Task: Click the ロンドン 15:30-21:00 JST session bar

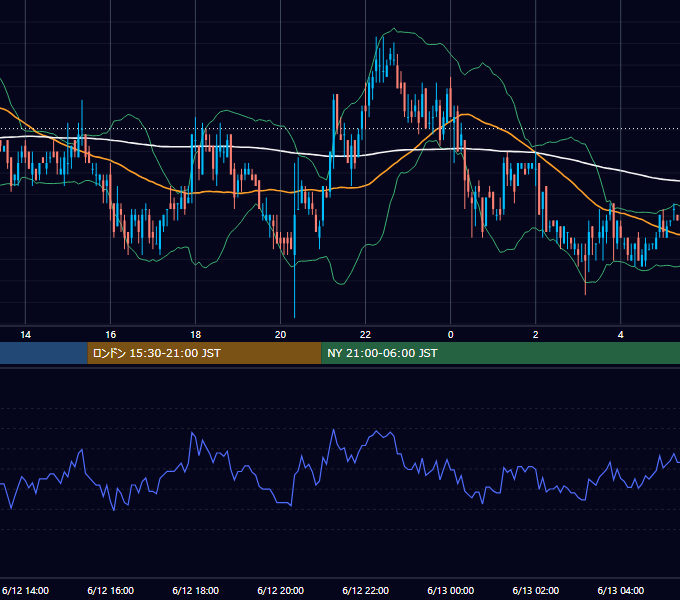Action: point(204,353)
